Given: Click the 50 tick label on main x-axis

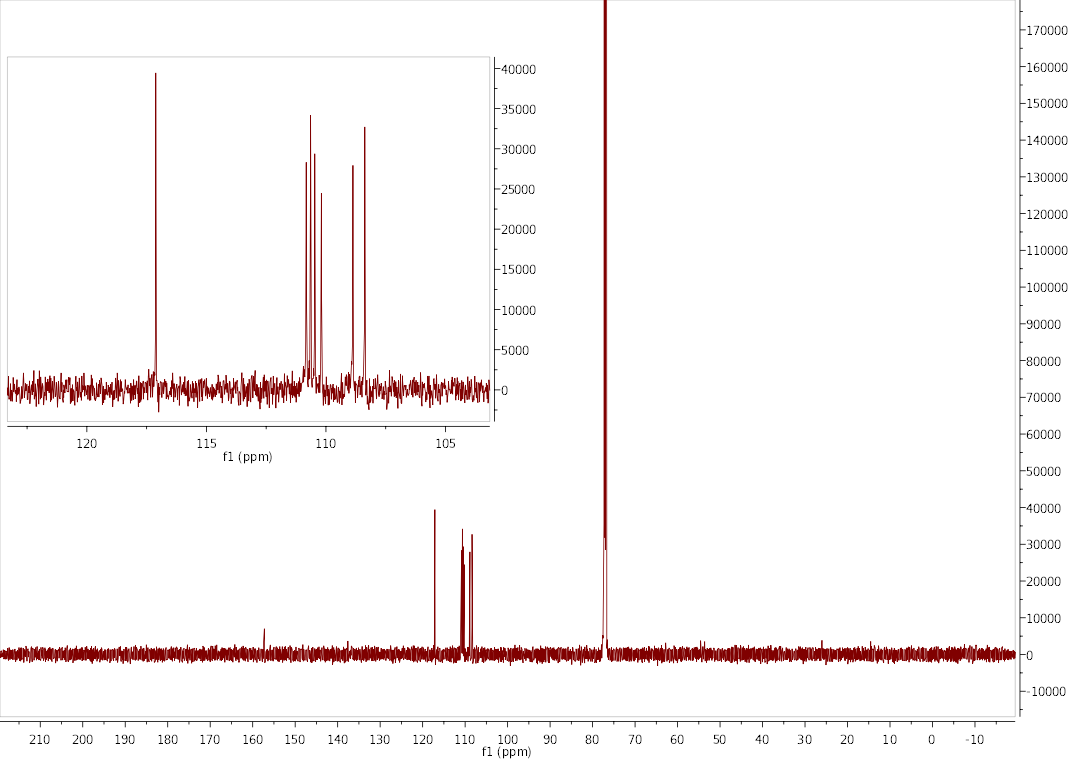Looking at the screenshot, I should [719, 740].
